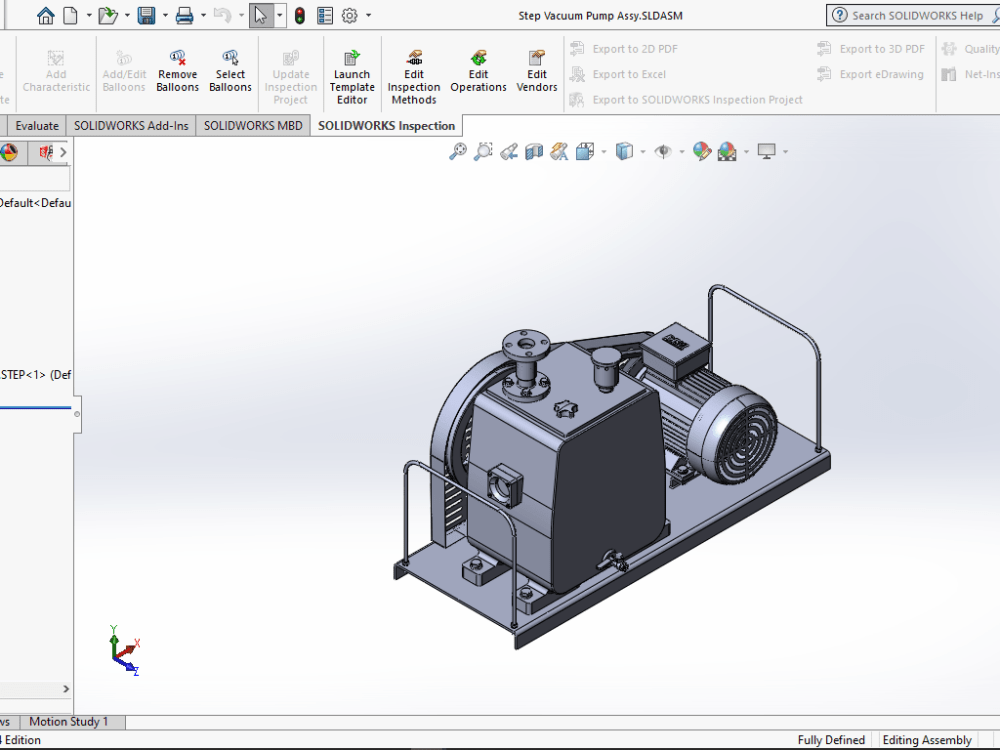
Task: Select the Zoom to Fit icon
Action: pyautogui.click(x=457, y=151)
